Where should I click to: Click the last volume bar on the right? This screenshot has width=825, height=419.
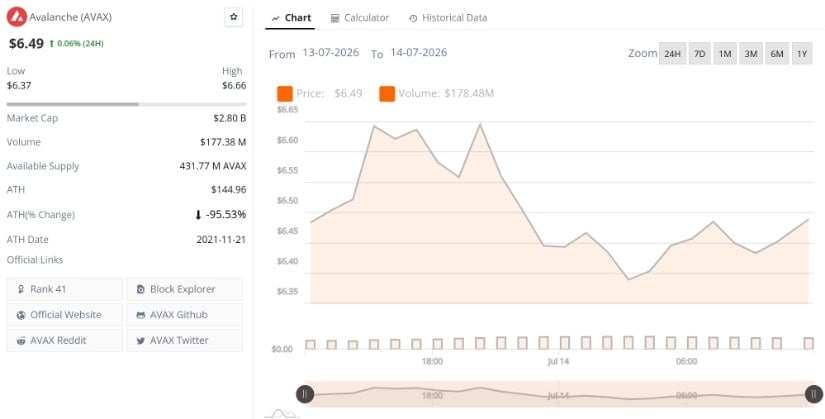pos(809,343)
